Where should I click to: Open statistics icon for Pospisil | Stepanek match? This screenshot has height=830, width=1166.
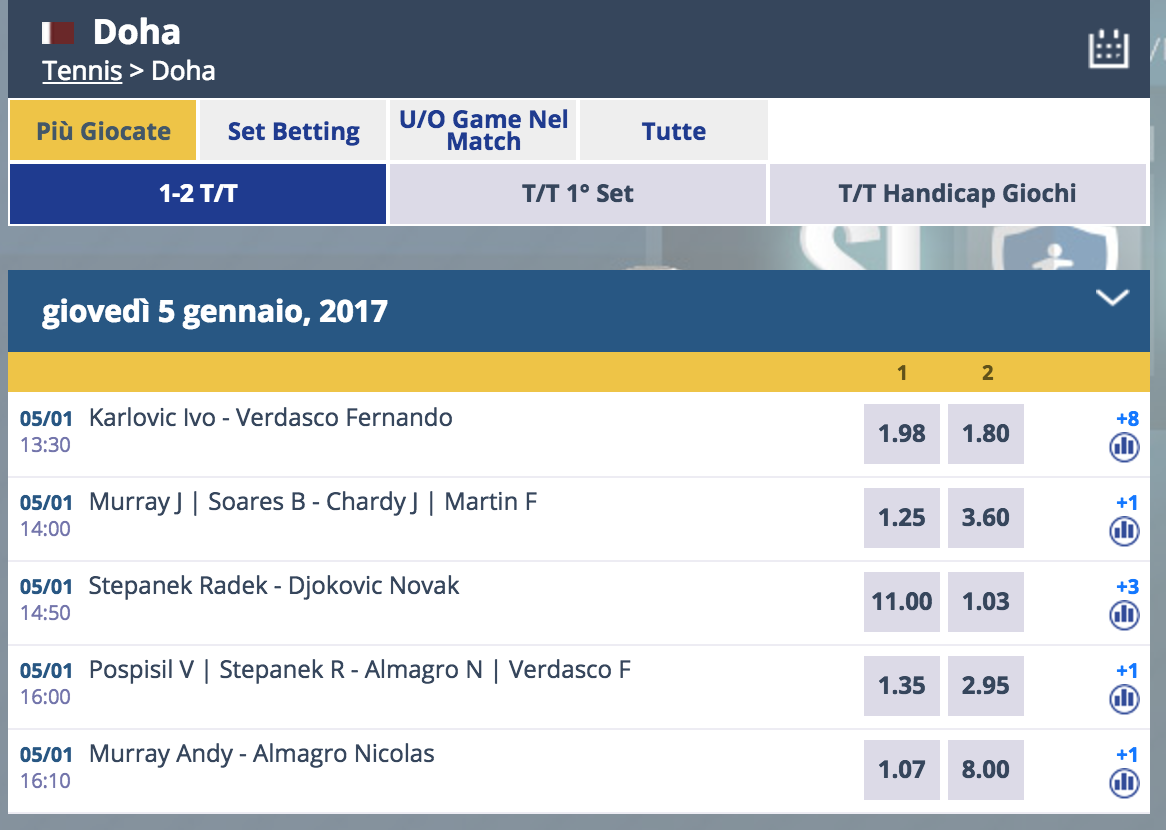(1124, 699)
